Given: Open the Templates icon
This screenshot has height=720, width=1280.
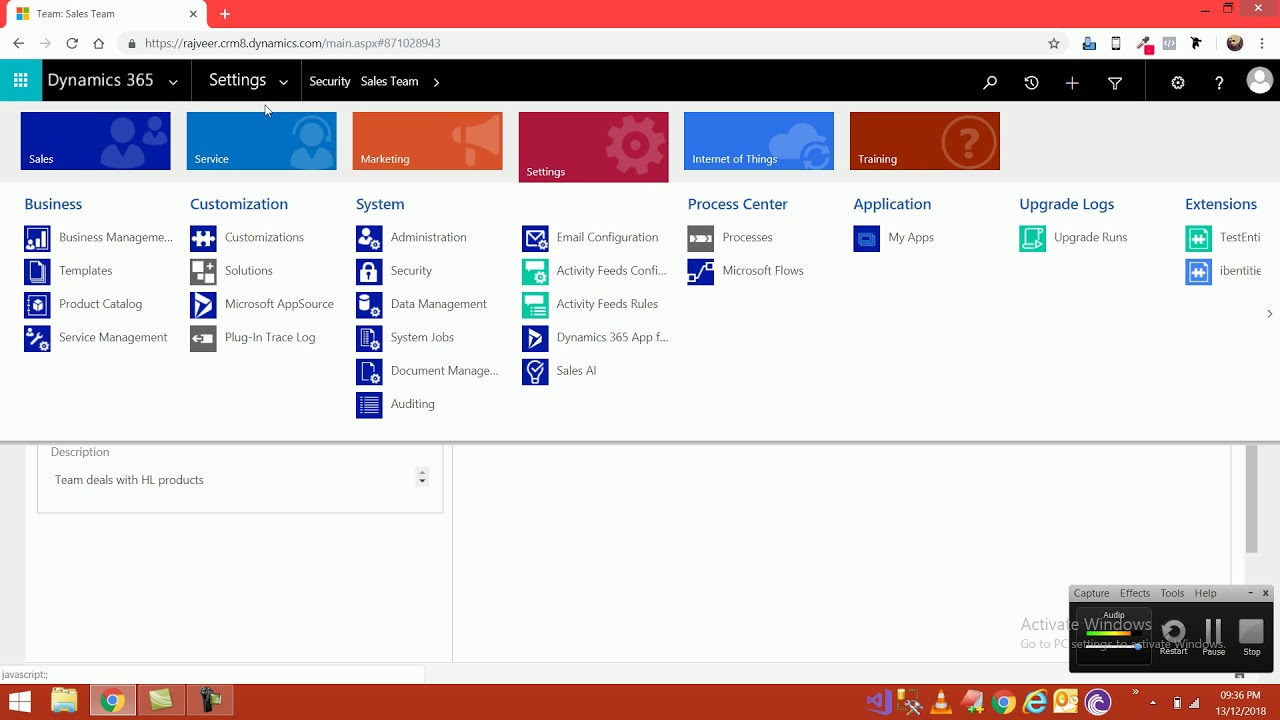Looking at the screenshot, I should tap(37, 271).
